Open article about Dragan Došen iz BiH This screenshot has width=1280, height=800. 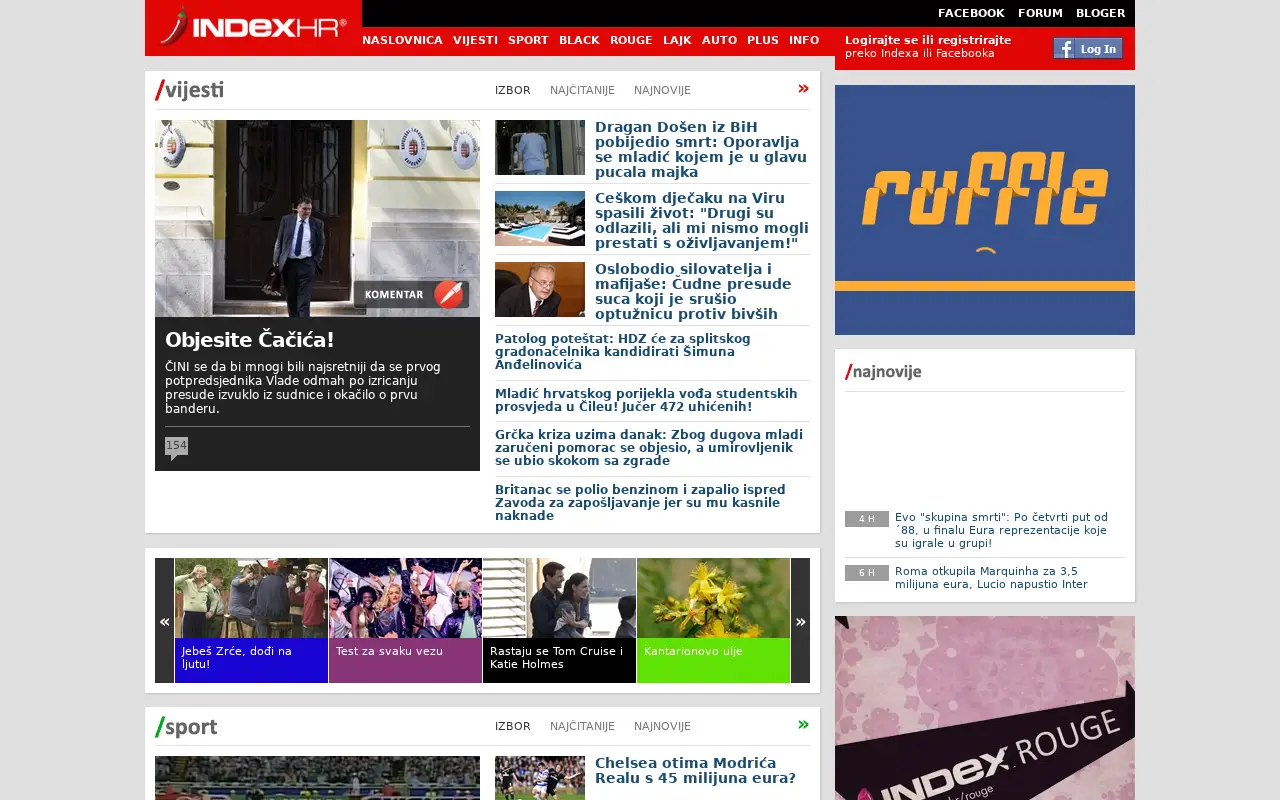tap(701, 149)
